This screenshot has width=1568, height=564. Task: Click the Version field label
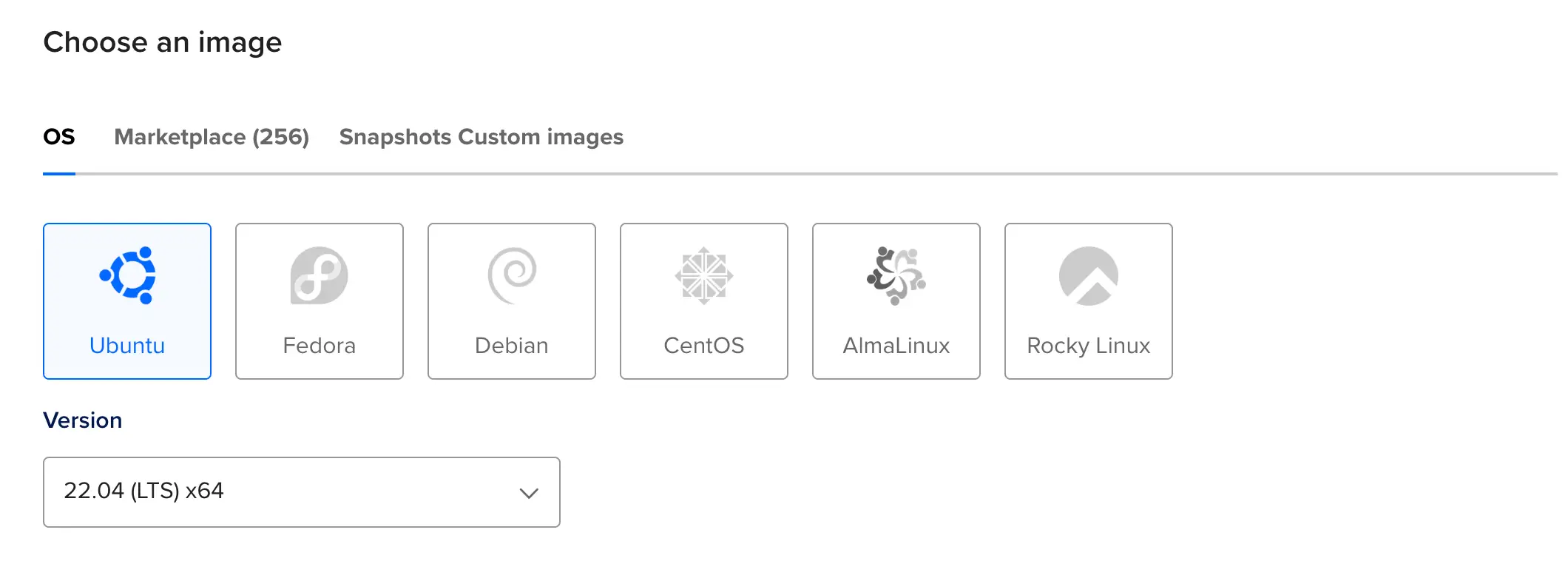[83, 420]
